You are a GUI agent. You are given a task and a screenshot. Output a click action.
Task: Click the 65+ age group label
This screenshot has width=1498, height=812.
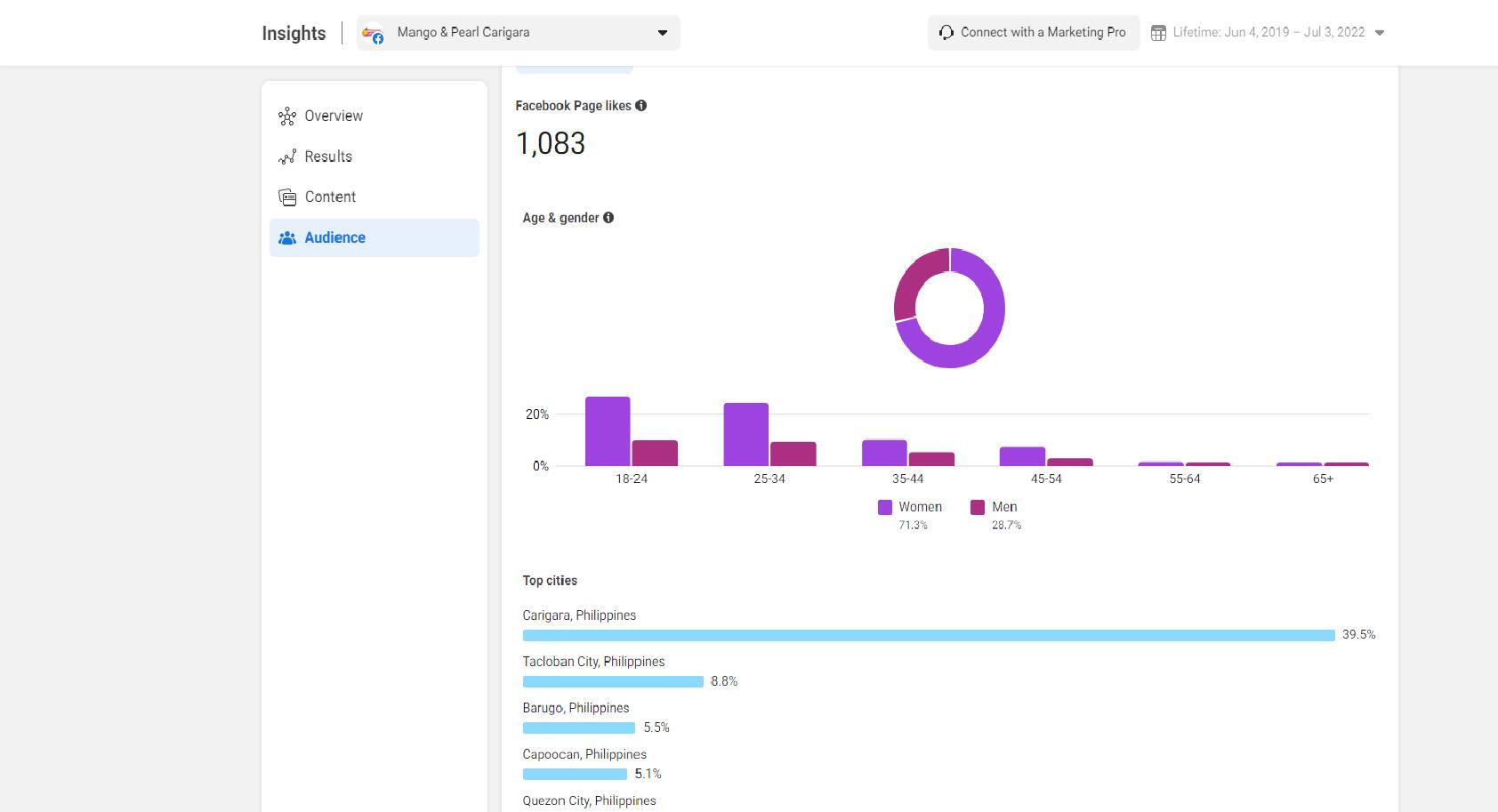[x=1323, y=478]
